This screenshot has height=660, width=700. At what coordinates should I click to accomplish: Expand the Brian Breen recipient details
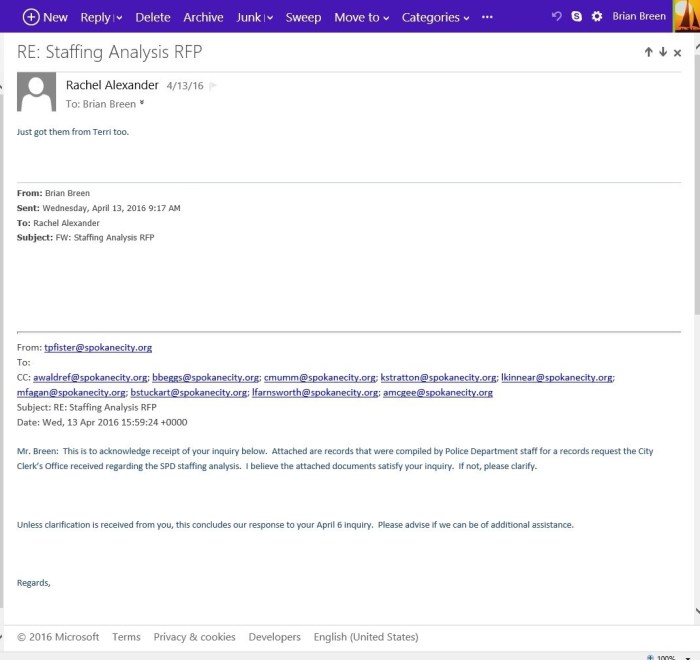click(x=141, y=104)
